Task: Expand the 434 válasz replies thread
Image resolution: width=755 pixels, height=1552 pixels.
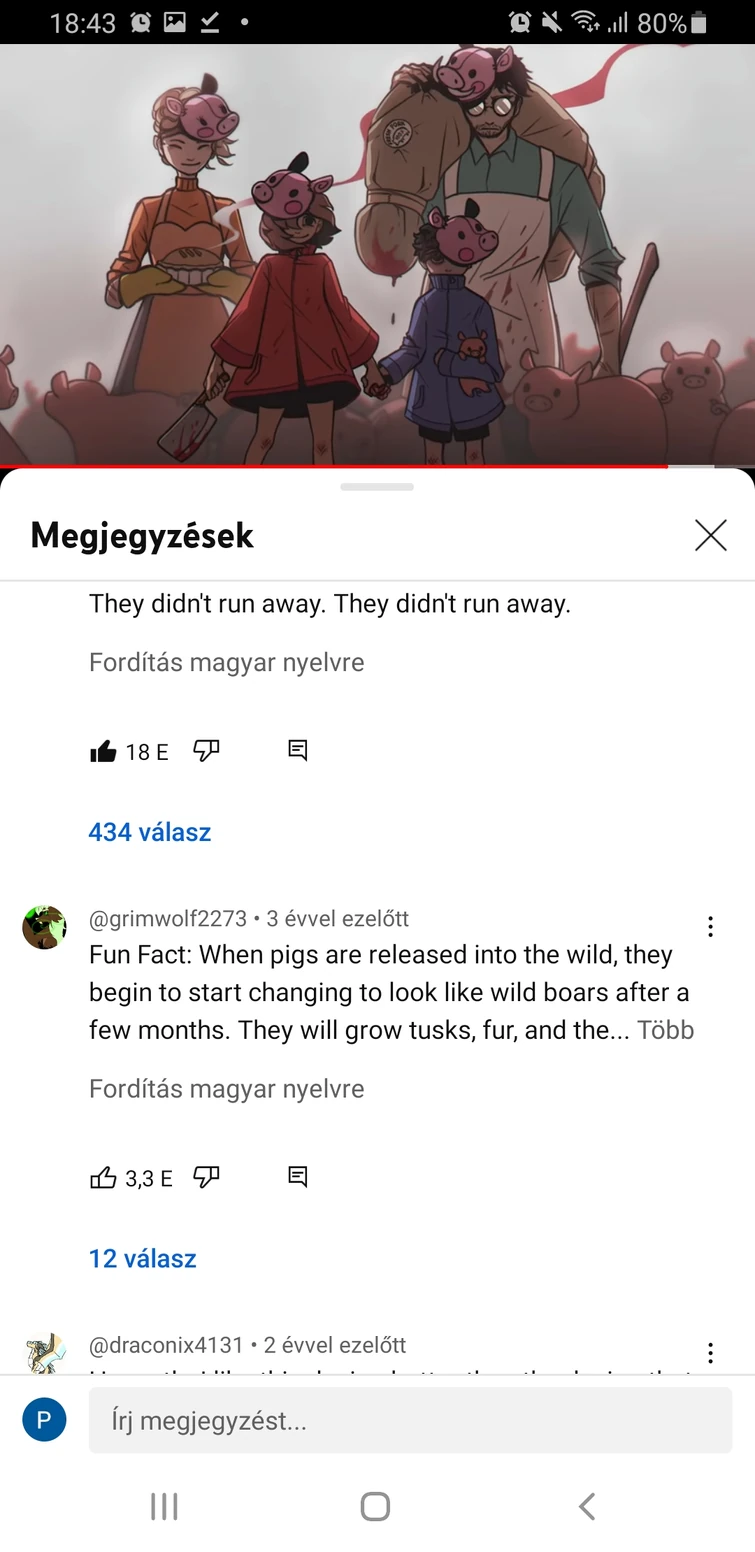Action: point(150,832)
